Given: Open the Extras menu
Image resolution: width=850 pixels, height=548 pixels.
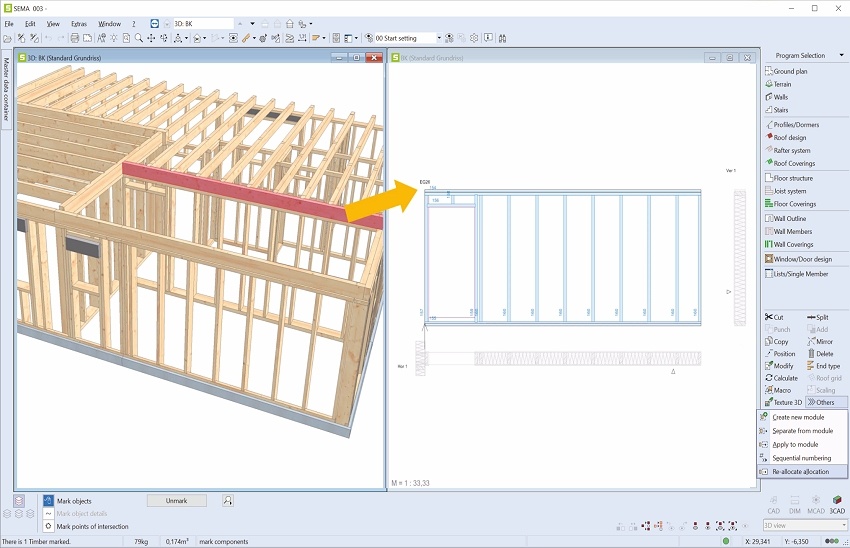Looking at the screenshot, I should (x=79, y=24).
